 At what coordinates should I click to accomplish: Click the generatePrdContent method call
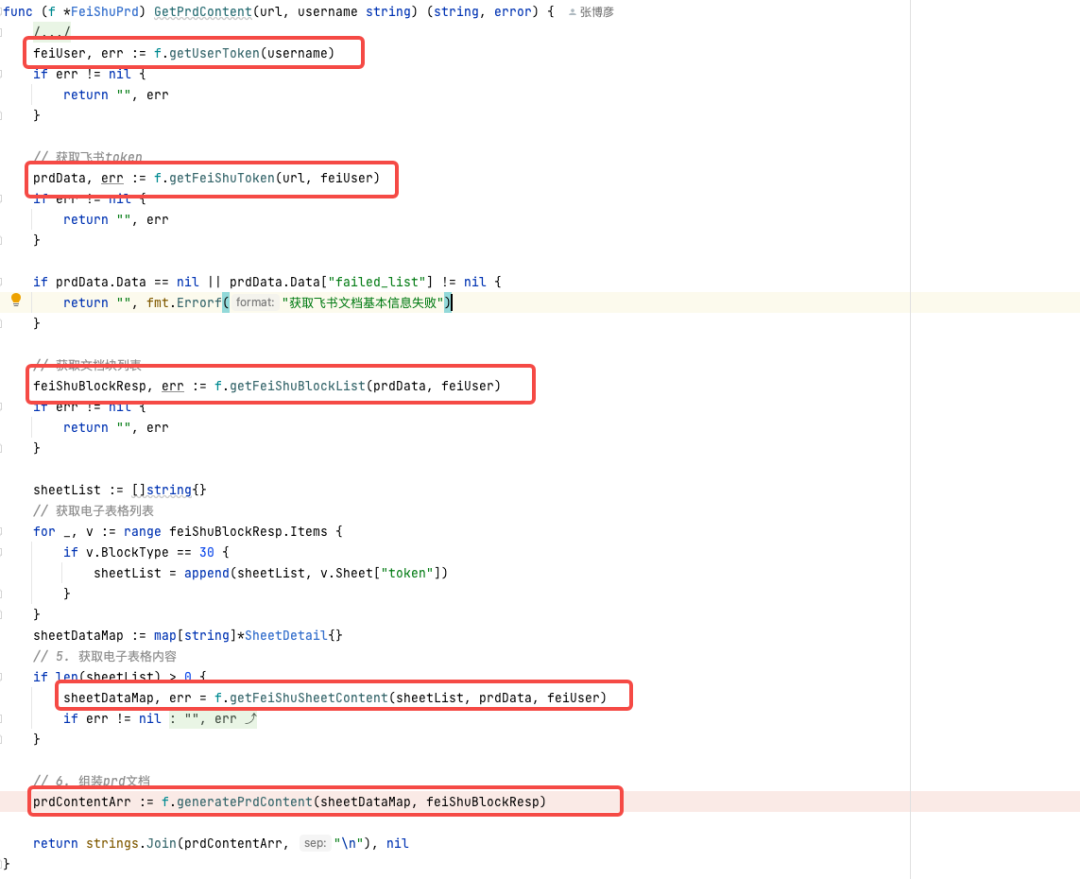coord(245,802)
